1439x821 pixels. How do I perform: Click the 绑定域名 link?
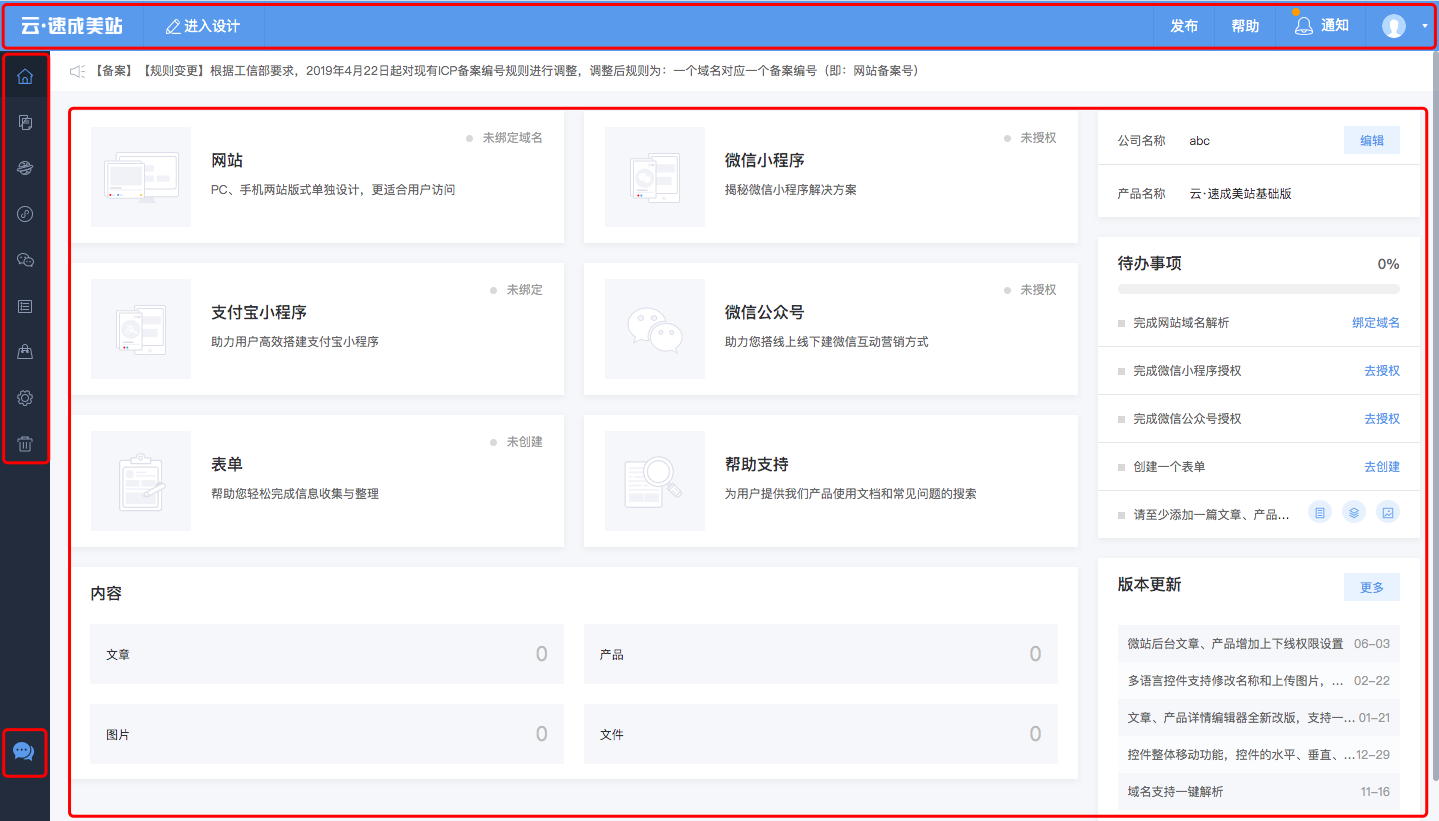coord(1376,323)
